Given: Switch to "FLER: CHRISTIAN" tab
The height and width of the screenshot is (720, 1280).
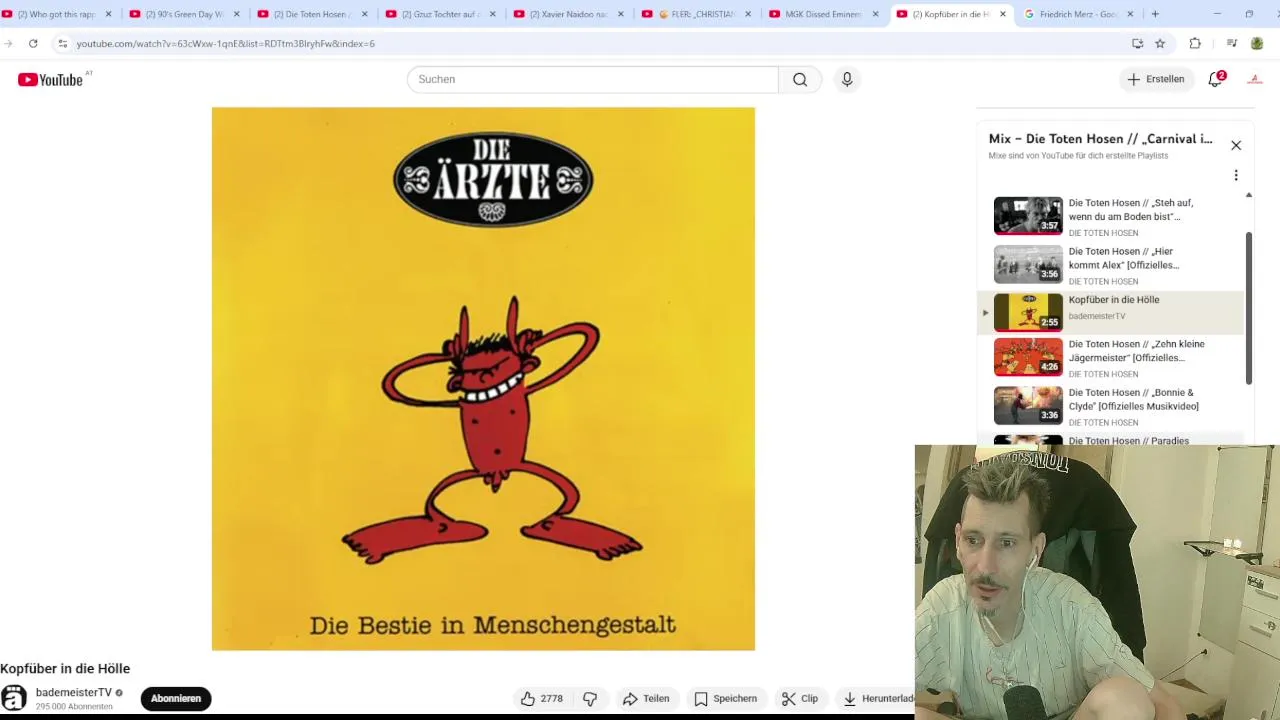Looking at the screenshot, I should coord(697,14).
